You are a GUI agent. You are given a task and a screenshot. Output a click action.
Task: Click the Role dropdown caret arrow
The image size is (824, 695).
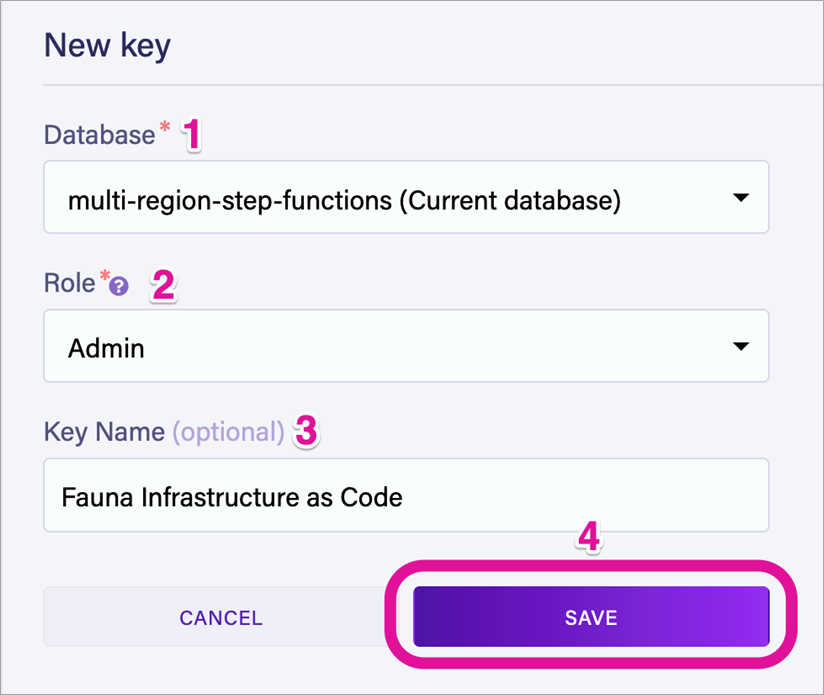(x=741, y=346)
